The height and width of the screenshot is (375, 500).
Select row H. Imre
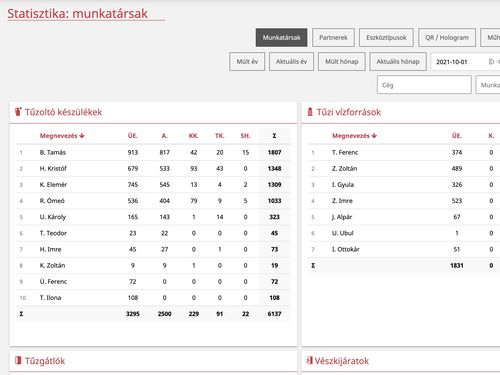153,249
